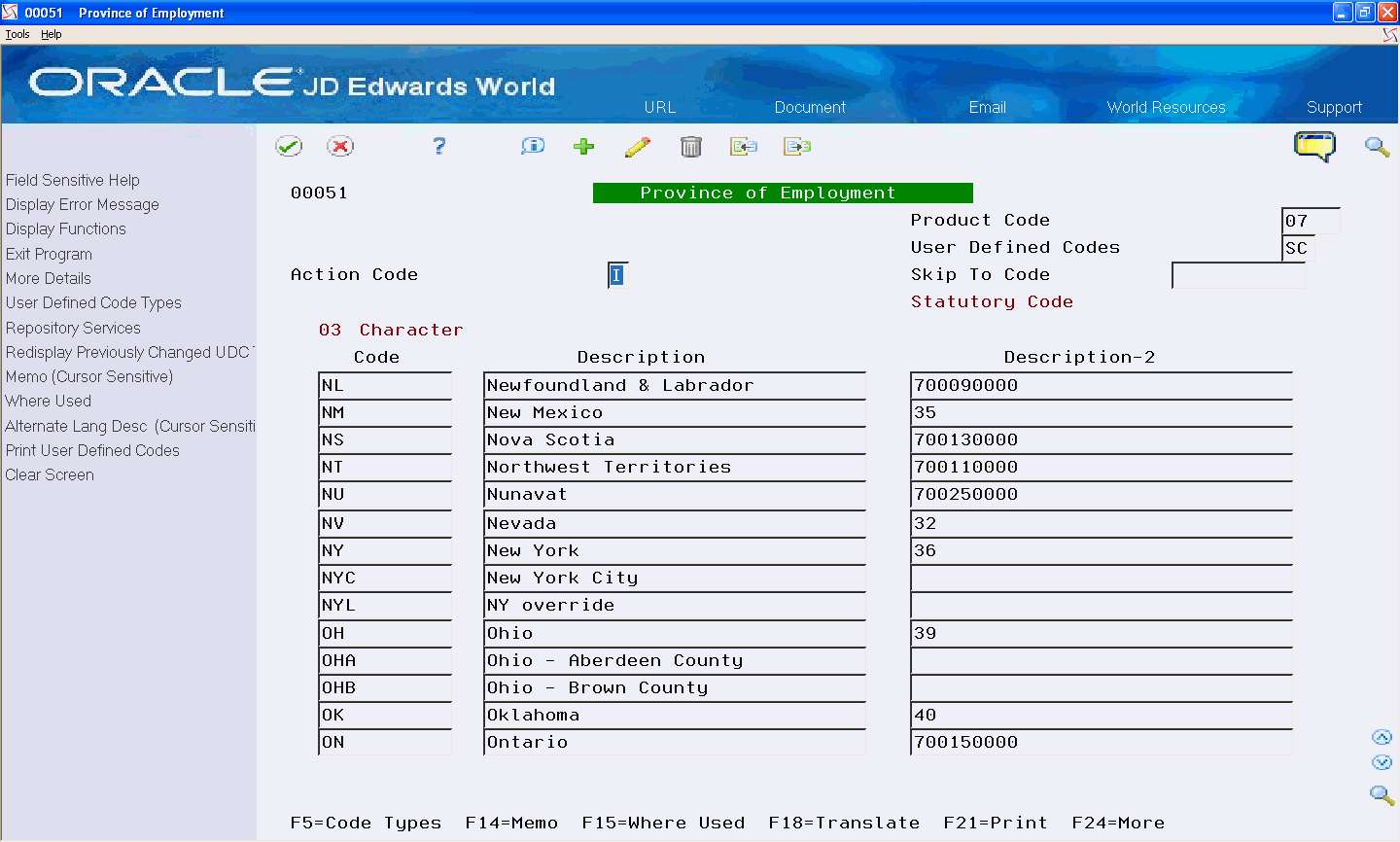
Task: Select the green plus add record icon
Action: pyautogui.click(x=583, y=146)
